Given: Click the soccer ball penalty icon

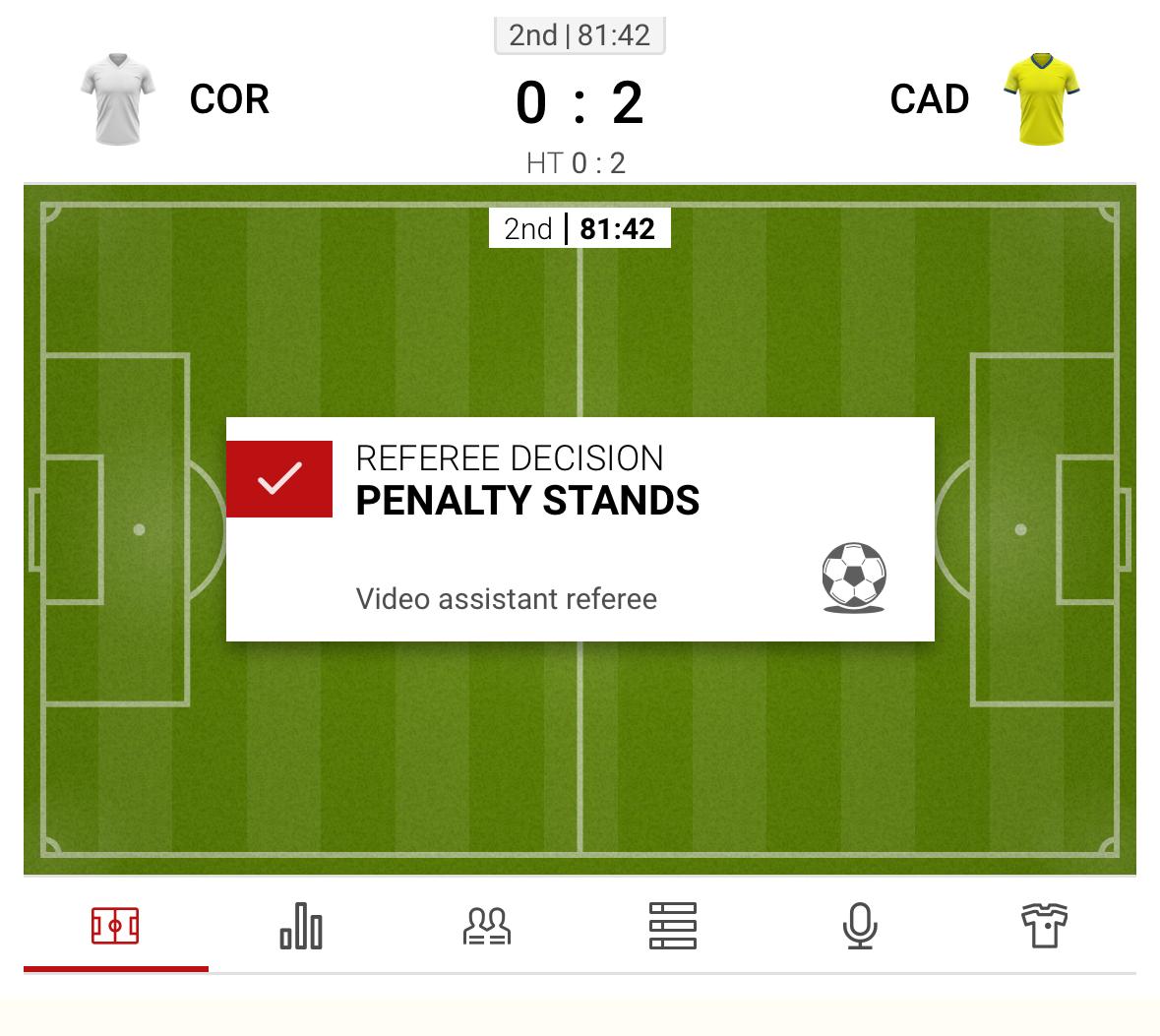Looking at the screenshot, I should [x=854, y=578].
